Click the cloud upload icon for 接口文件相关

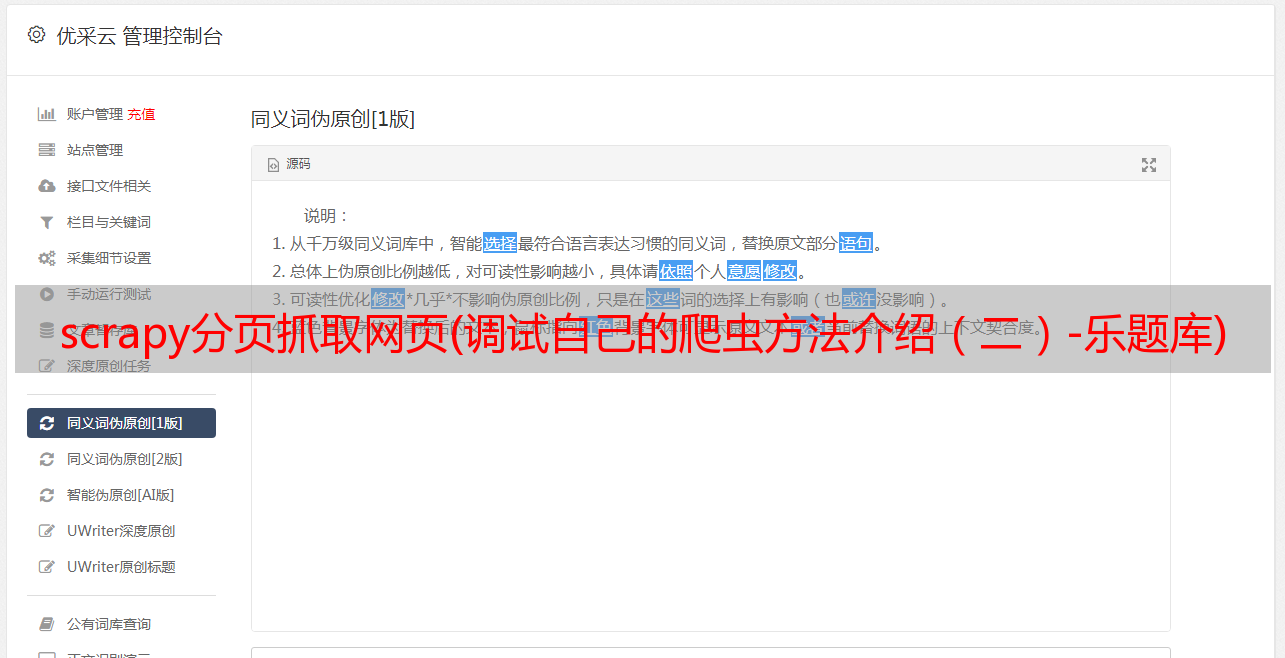(x=46, y=186)
